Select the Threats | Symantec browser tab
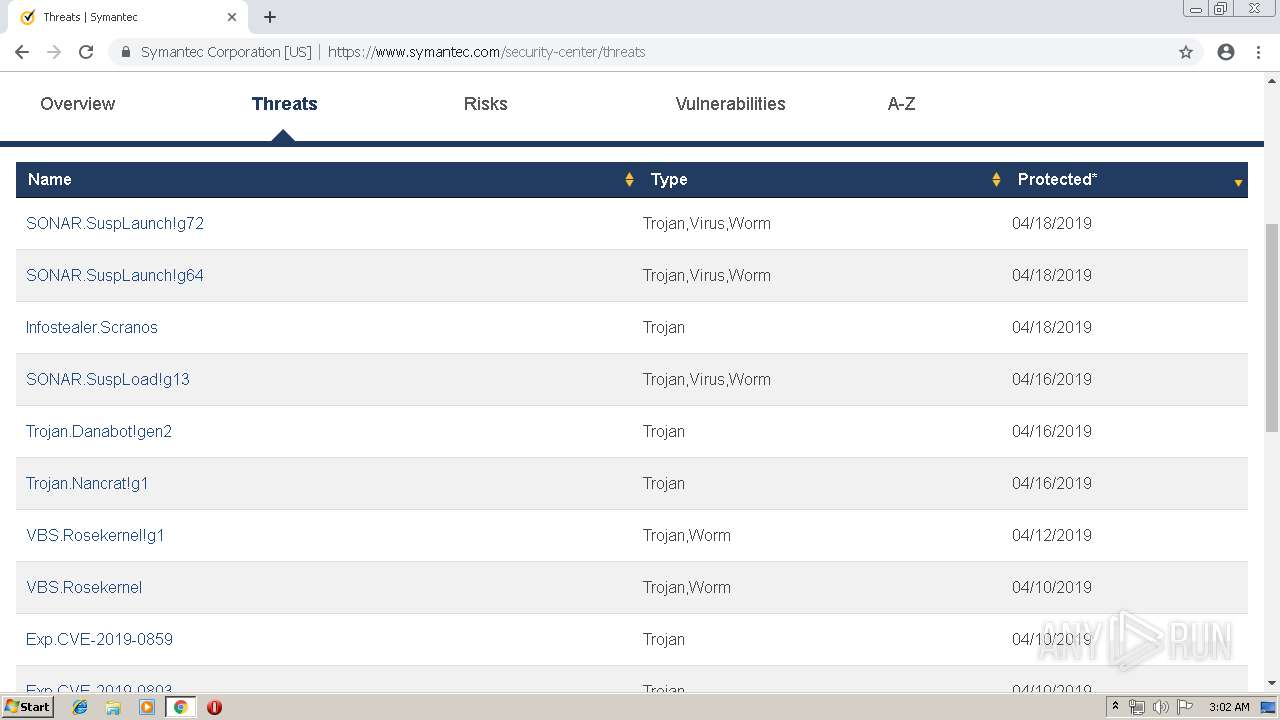1280x720 pixels. [x=128, y=17]
